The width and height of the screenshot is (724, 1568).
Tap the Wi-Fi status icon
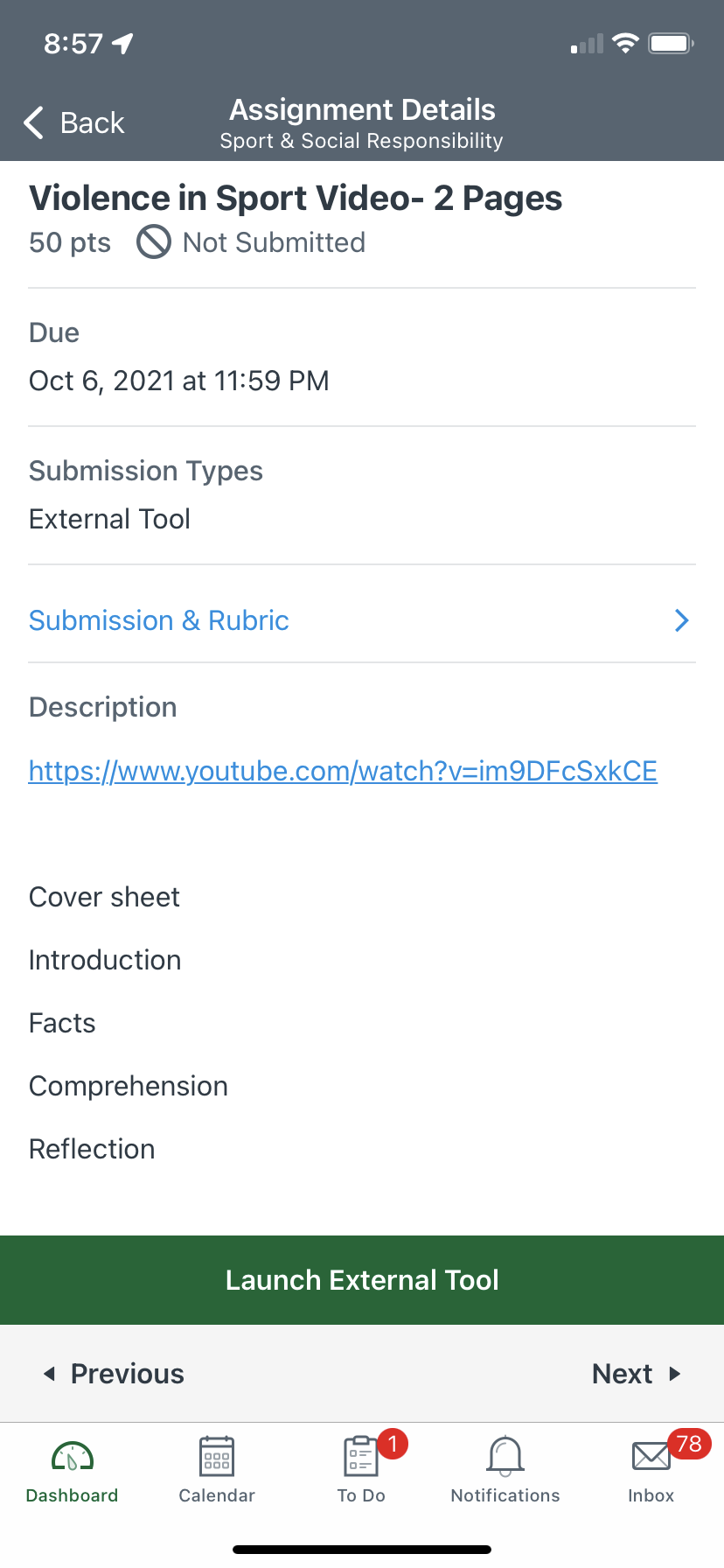coord(625,43)
